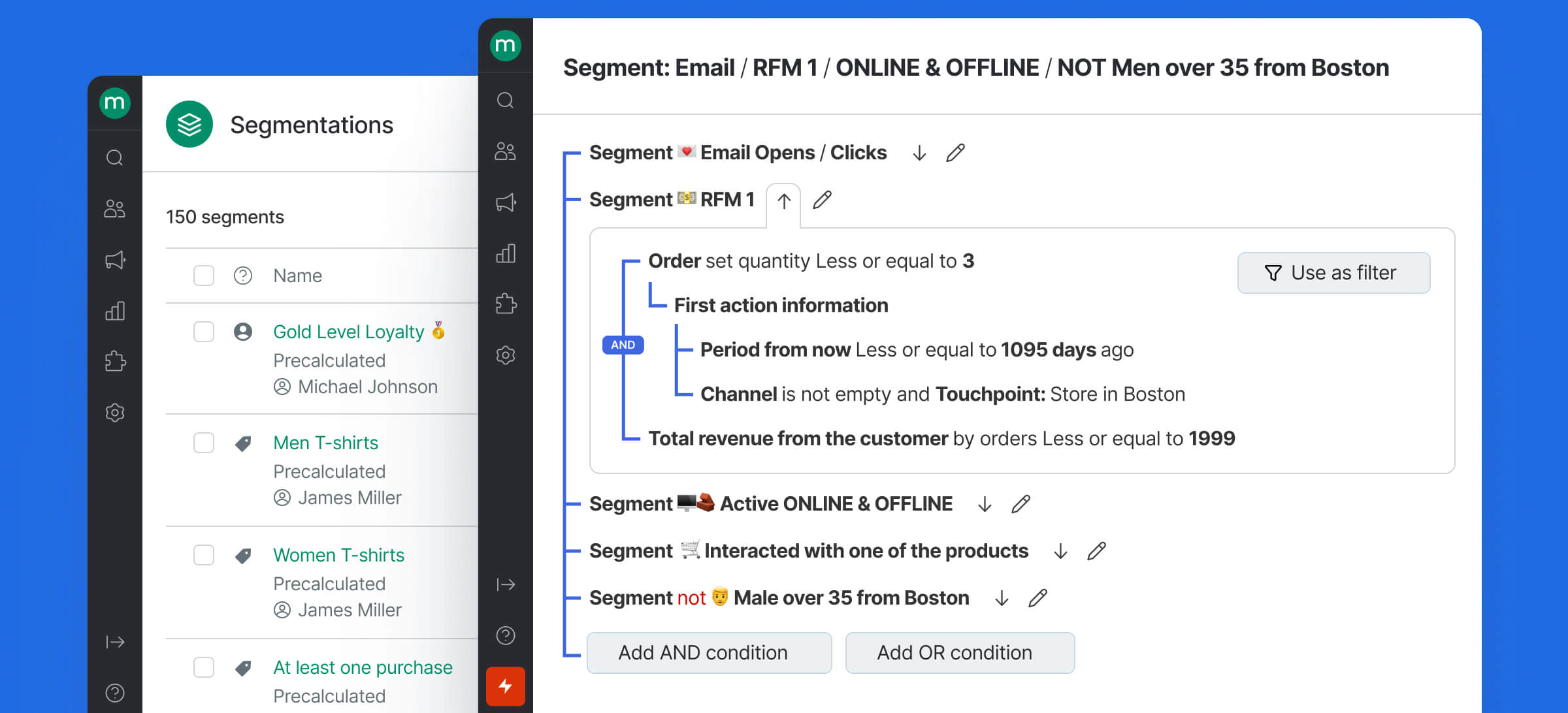Click the blue AND operator badge
Screen dimensions: 1568x713
(x=623, y=345)
